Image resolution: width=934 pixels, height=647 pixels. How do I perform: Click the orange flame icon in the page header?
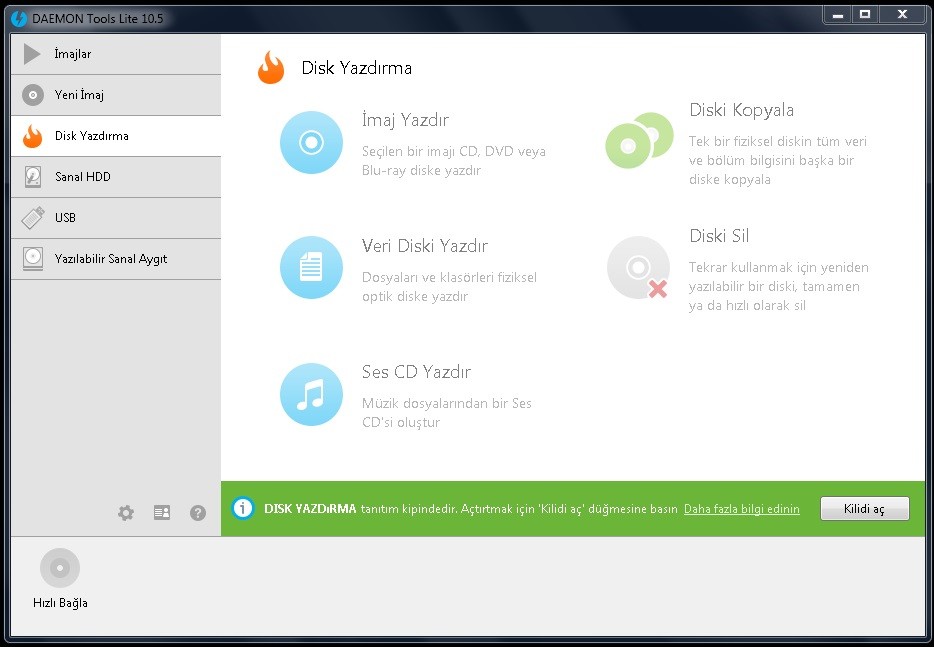click(x=271, y=67)
